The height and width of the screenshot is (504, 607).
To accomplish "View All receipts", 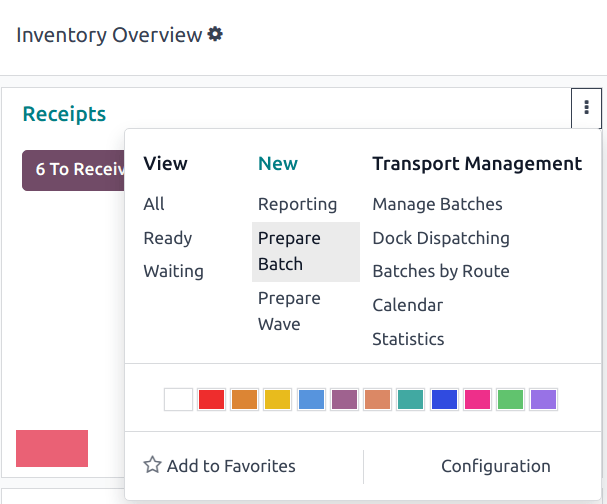I will (x=154, y=204).
